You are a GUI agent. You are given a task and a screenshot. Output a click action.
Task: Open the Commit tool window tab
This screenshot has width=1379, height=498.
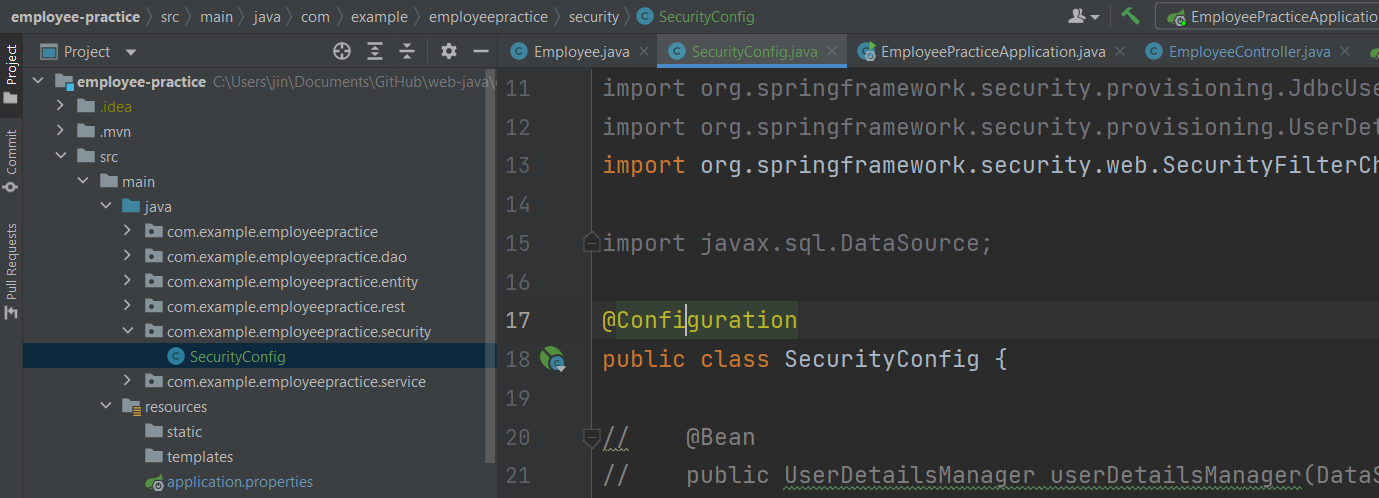tap(11, 160)
